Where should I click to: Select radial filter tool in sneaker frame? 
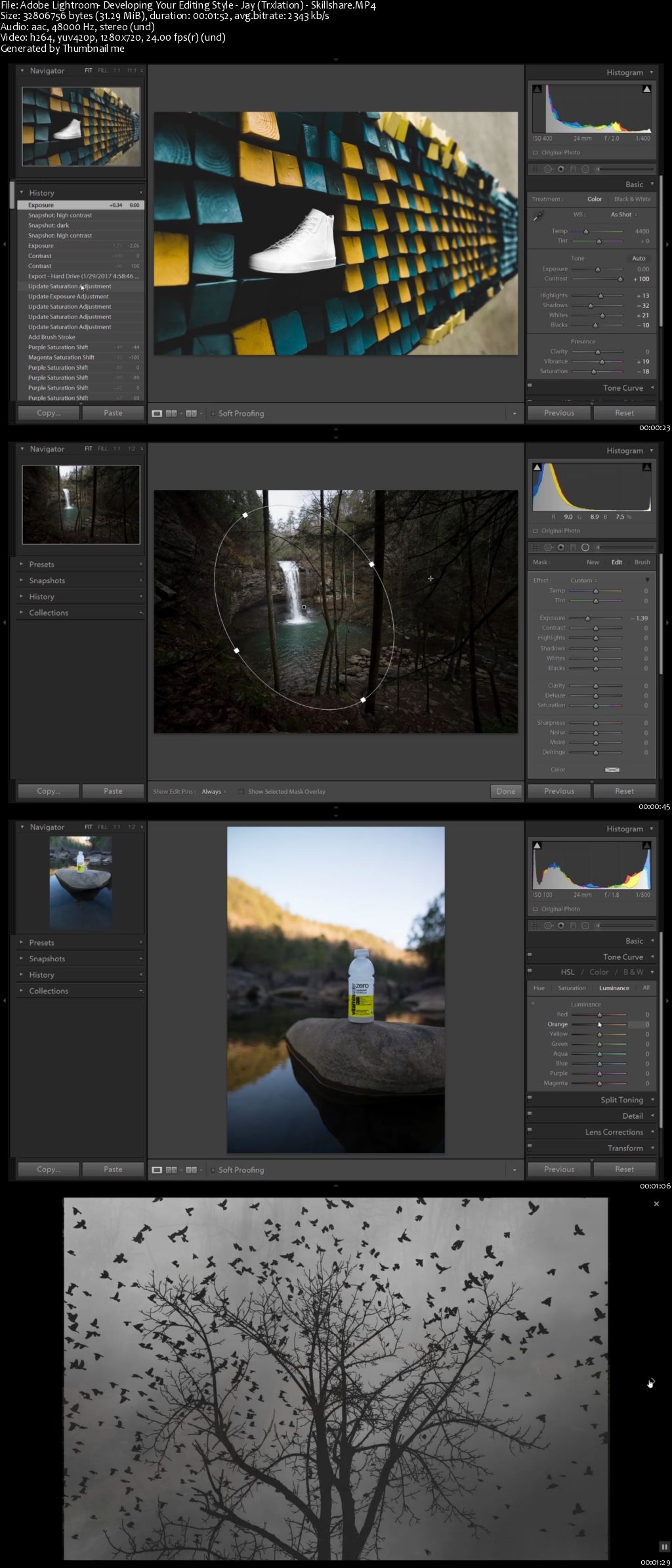coord(585,169)
